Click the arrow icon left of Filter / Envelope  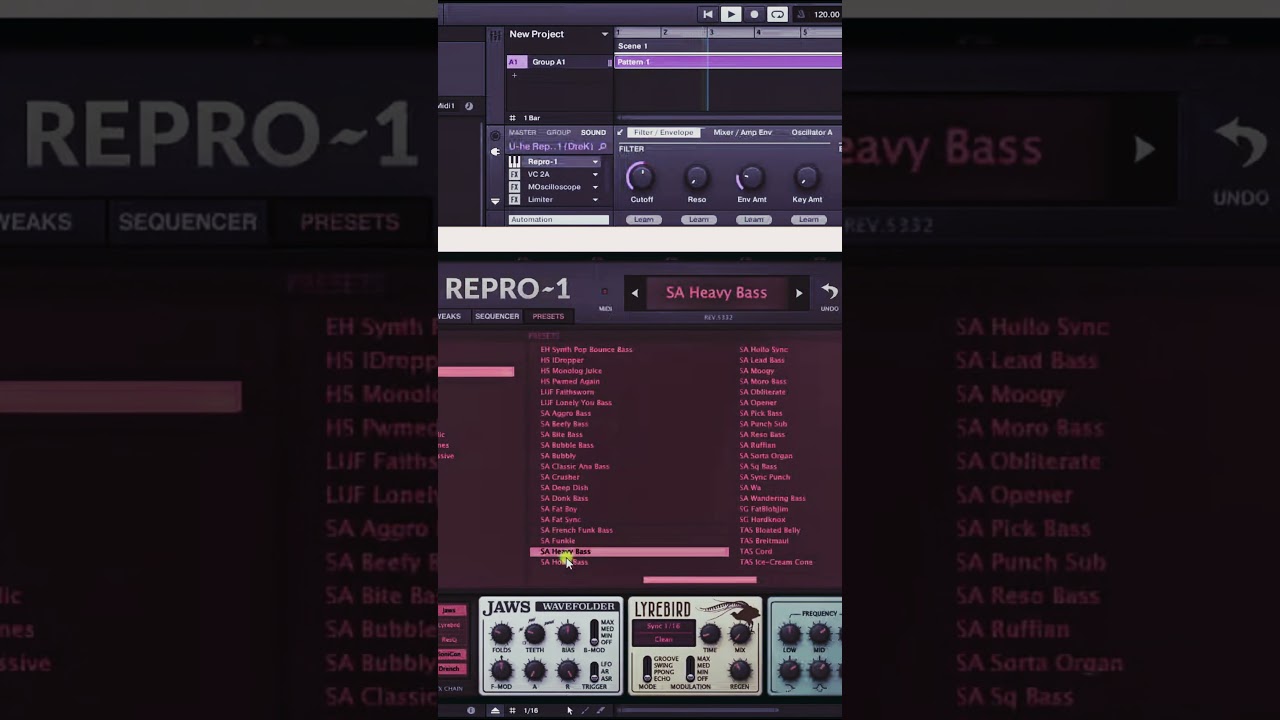(x=620, y=132)
